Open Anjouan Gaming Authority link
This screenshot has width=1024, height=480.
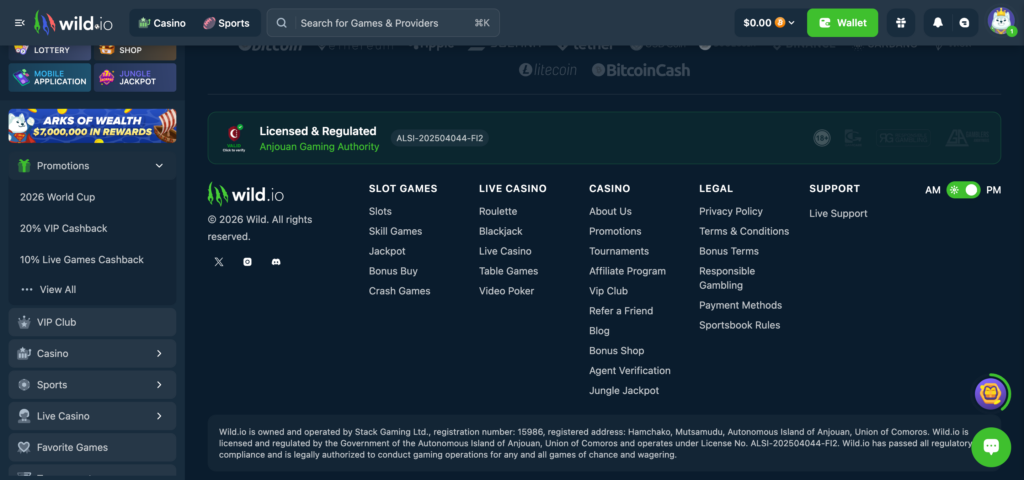(x=319, y=147)
